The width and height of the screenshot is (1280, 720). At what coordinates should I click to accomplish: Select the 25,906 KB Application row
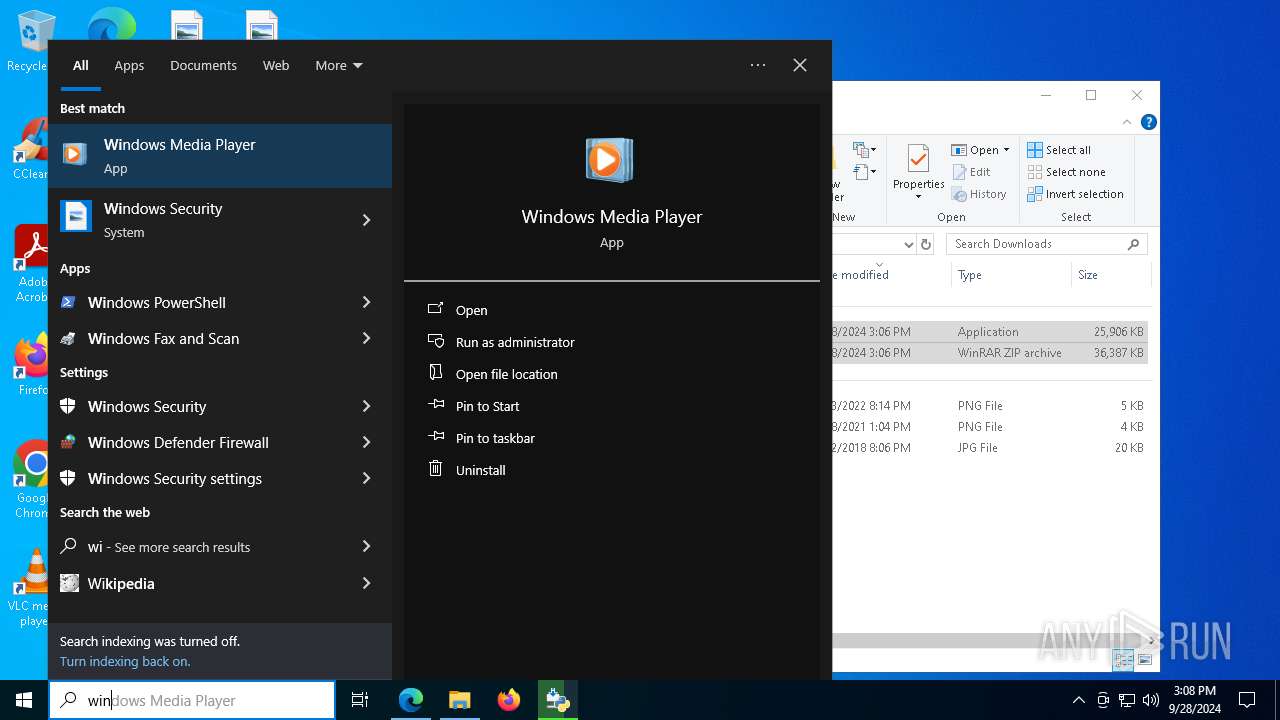pyautogui.click(x=990, y=332)
